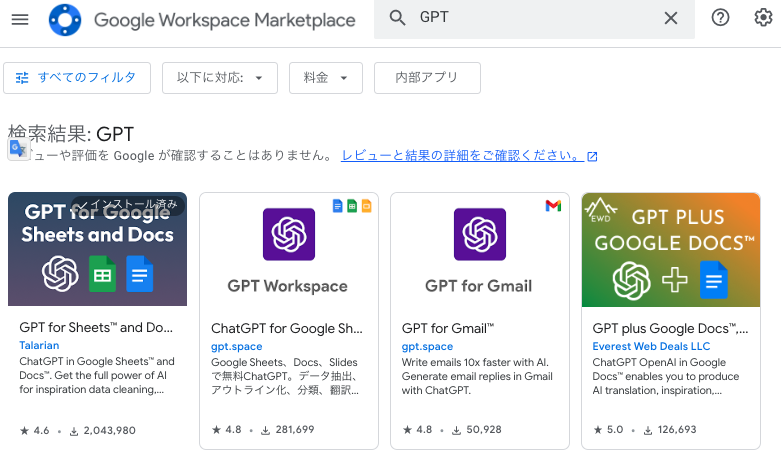This screenshot has width=781, height=455.
Task: Click the 4.6 star rating on Talarian card
Action: click(x=34, y=431)
